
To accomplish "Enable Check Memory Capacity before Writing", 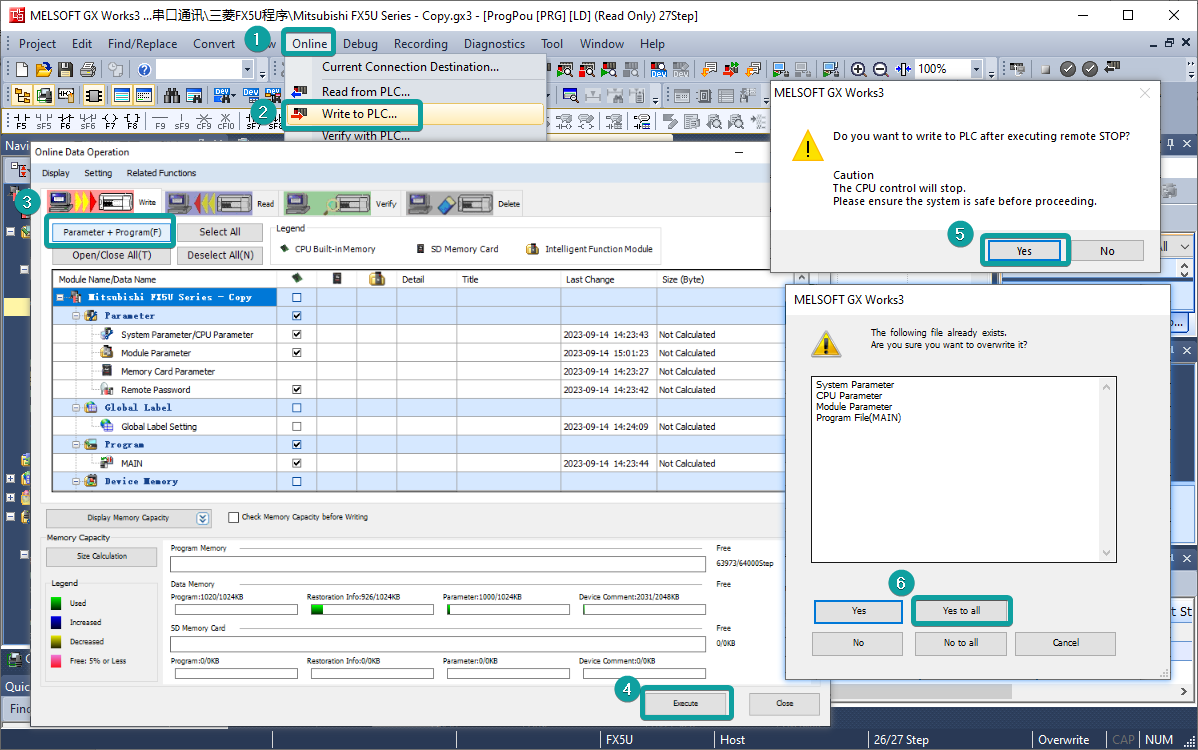I will point(234,517).
